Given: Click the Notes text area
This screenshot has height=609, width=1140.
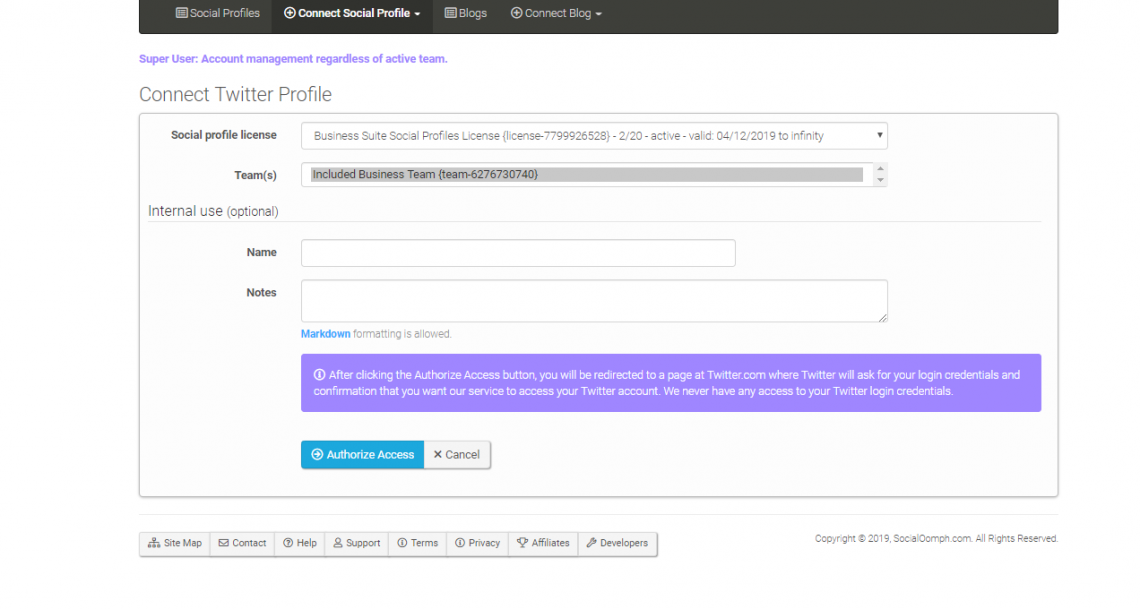Looking at the screenshot, I should (x=593, y=300).
